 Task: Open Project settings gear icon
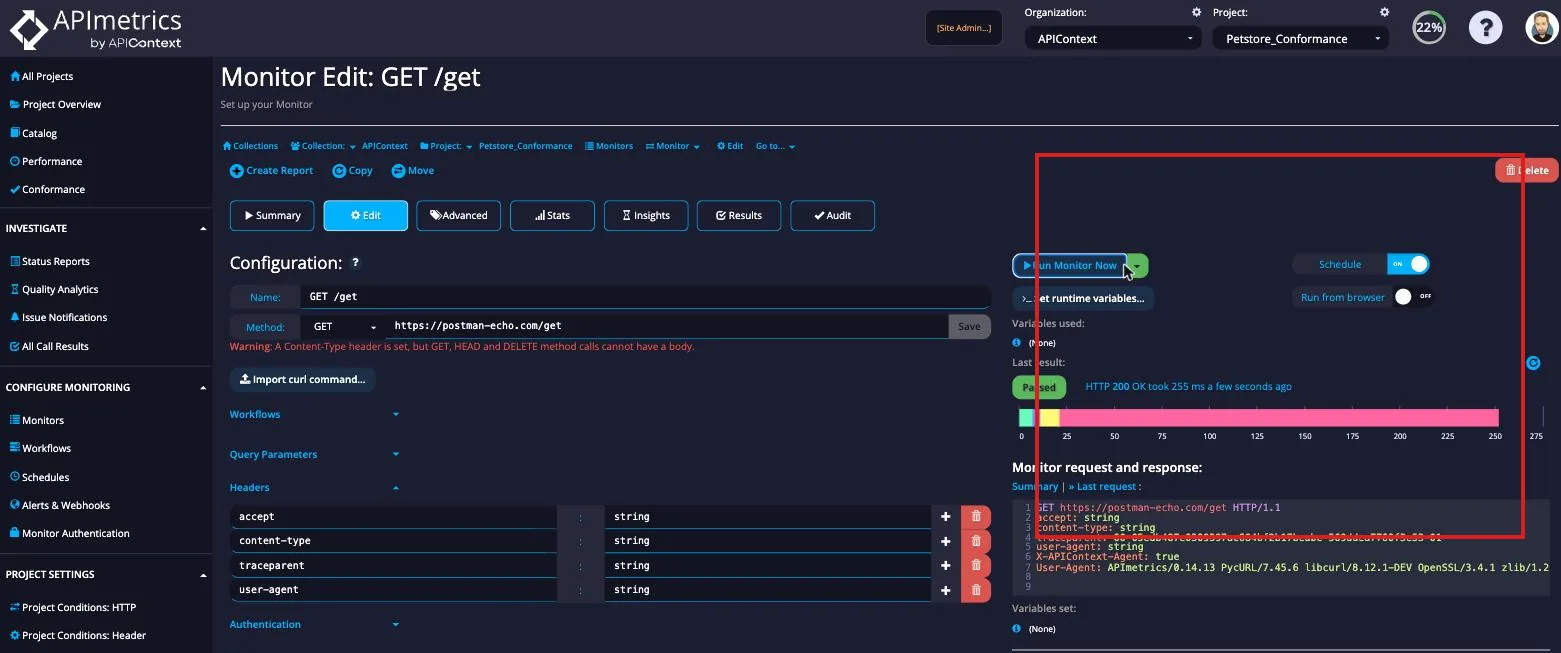(x=1384, y=13)
